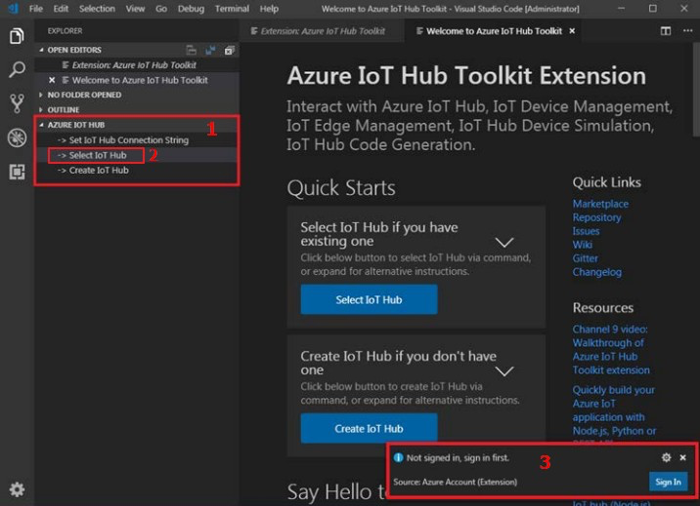This screenshot has width=700, height=506.
Task: Click the blue Select IoT Hub button
Action: pyautogui.click(x=369, y=300)
